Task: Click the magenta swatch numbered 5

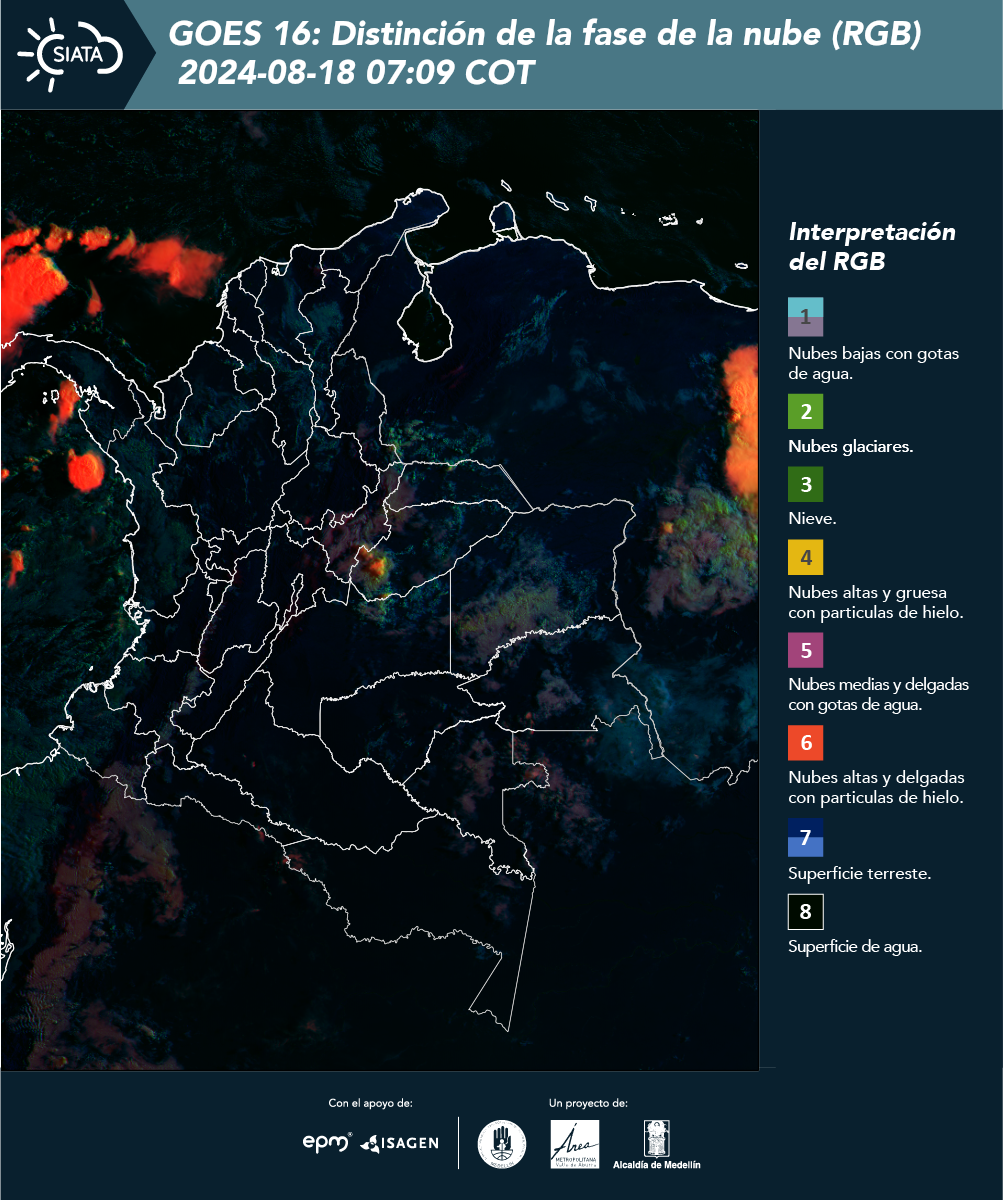Action: [805, 650]
